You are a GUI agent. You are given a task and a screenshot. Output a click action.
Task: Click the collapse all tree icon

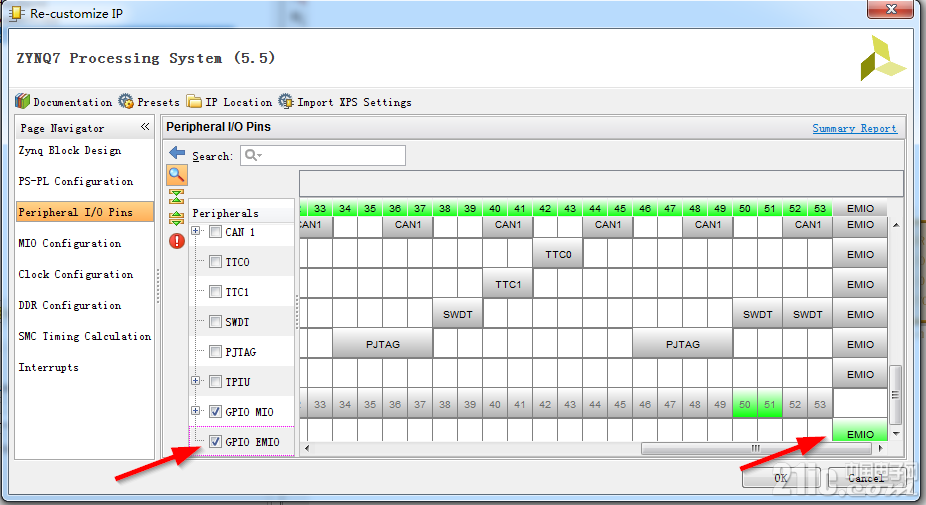tap(177, 196)
